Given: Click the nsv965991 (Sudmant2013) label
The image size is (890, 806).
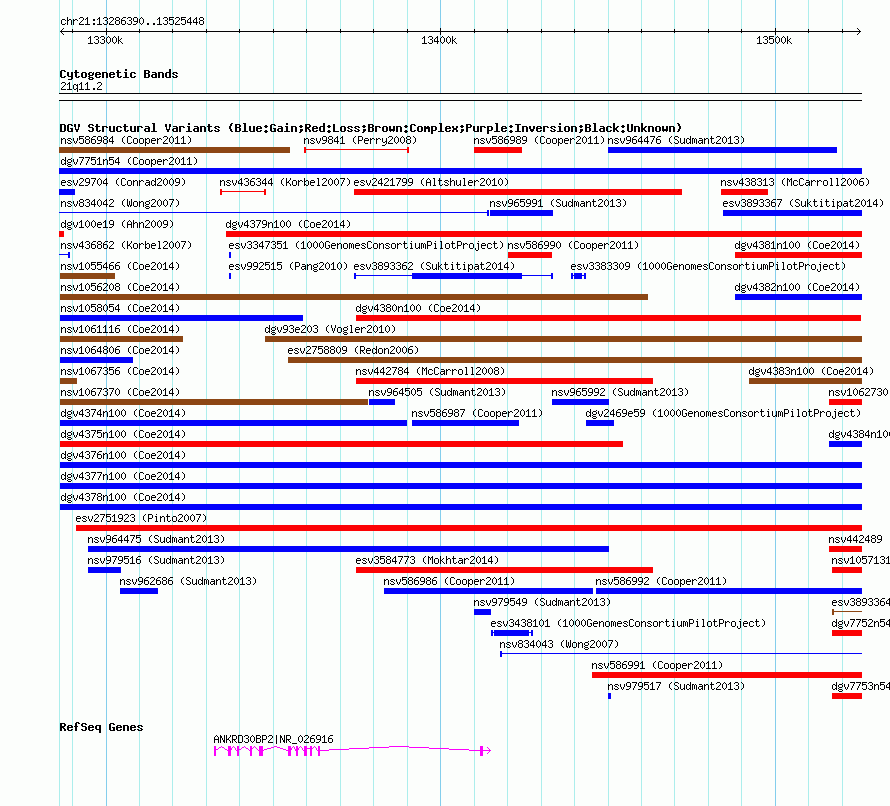Looking at the screenshot, I should [558, 203].
